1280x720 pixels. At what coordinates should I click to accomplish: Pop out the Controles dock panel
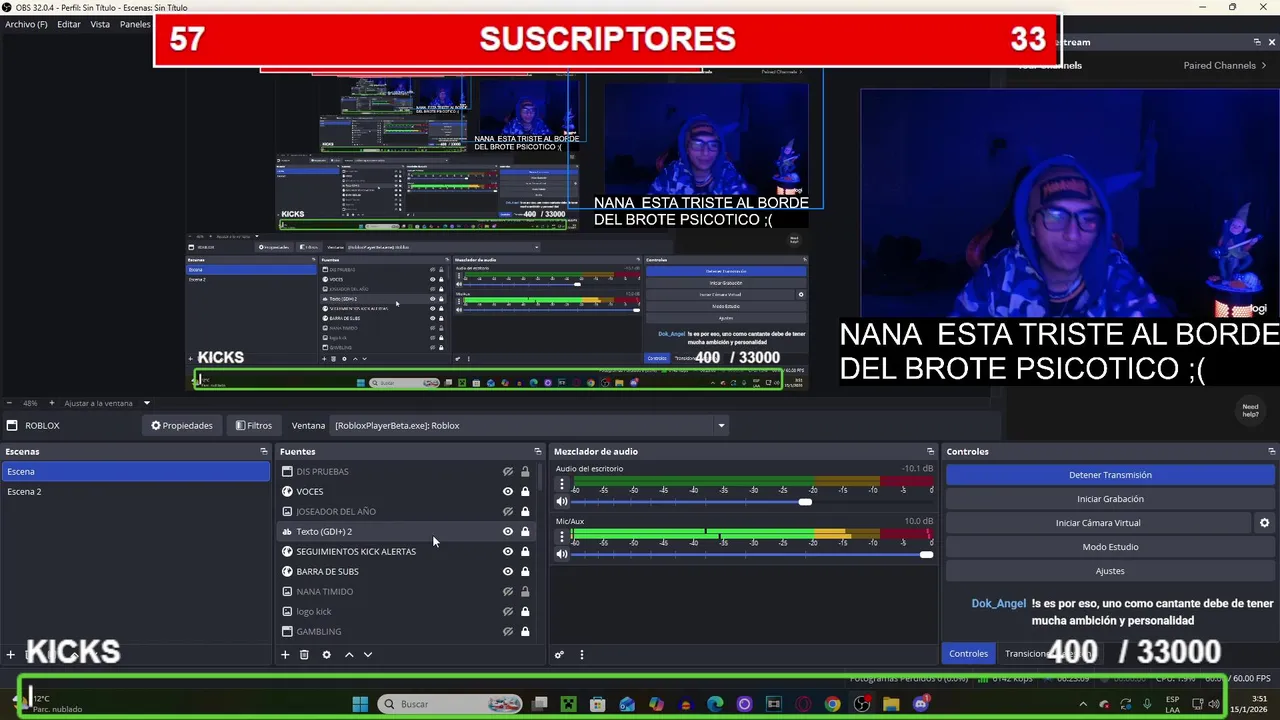pyautogui.click(x=1271, y=452)
